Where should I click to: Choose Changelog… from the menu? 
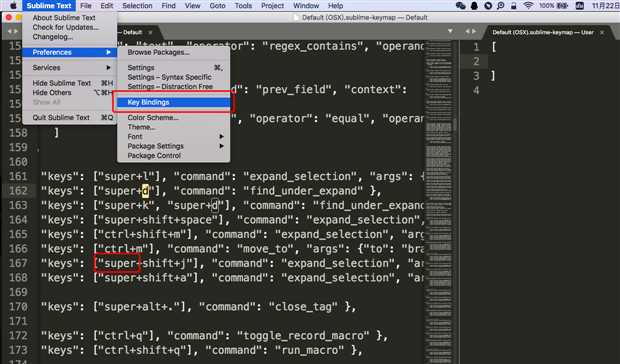(70, 37)
